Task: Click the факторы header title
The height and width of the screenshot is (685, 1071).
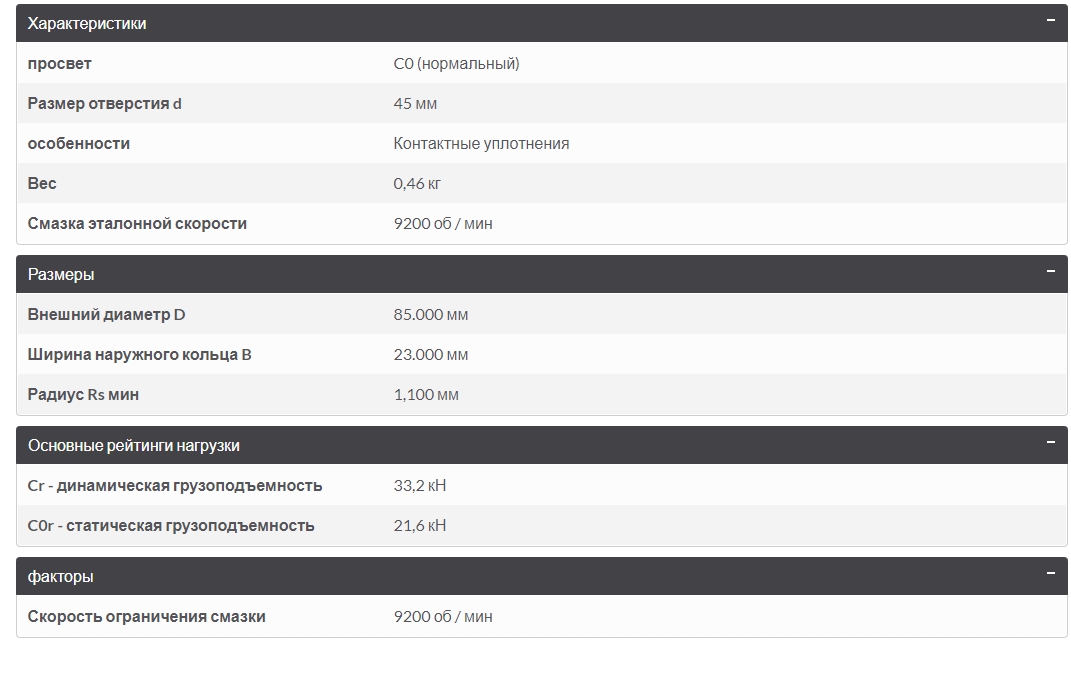Action: [61, 577]
